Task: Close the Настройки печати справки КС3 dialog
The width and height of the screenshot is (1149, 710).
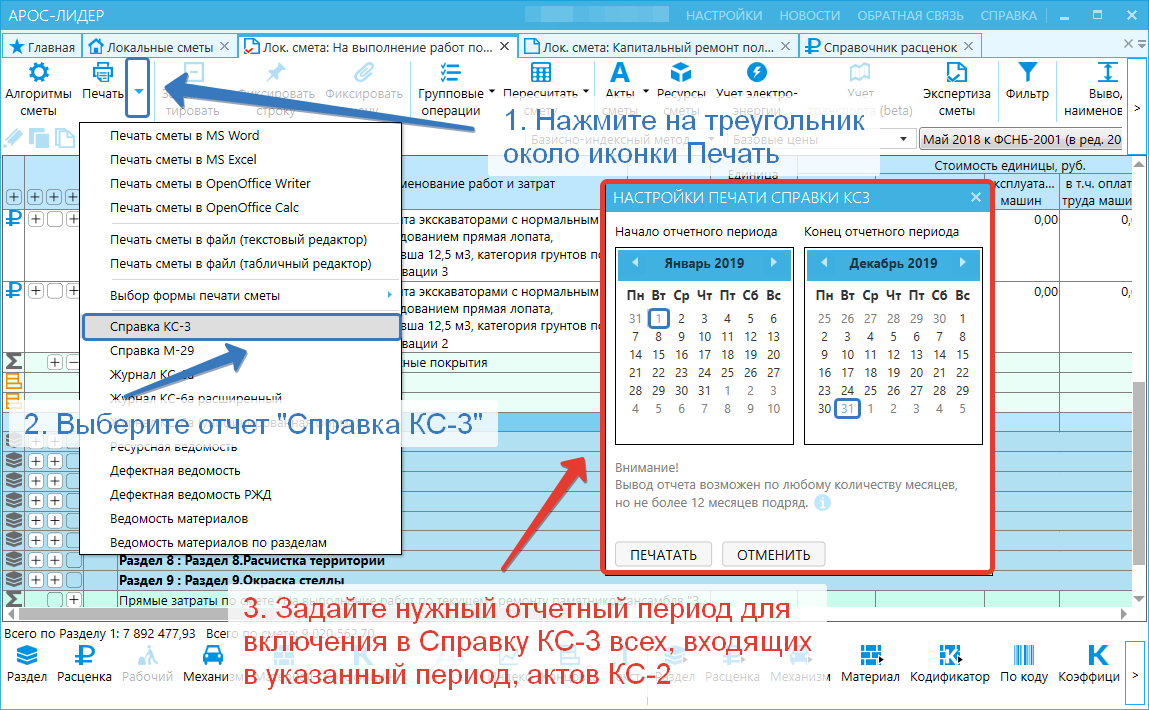Action: [x=975, y=197]
